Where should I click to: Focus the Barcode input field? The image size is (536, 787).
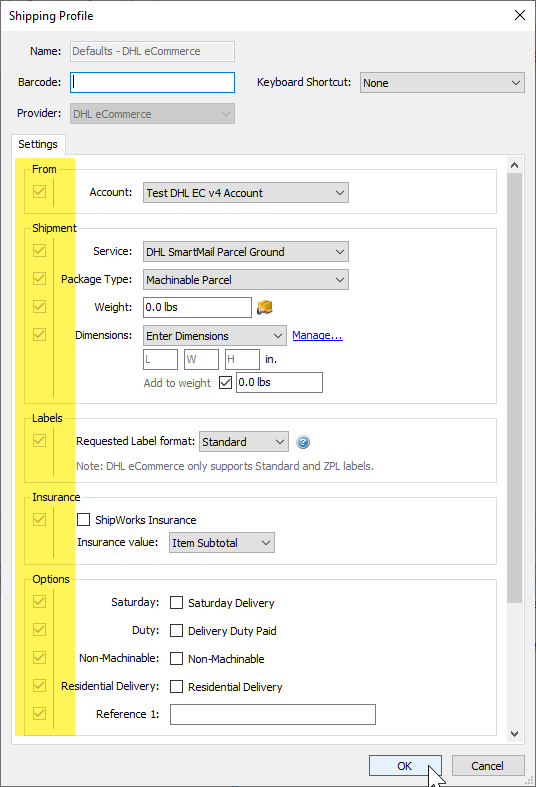click(153, 82)
